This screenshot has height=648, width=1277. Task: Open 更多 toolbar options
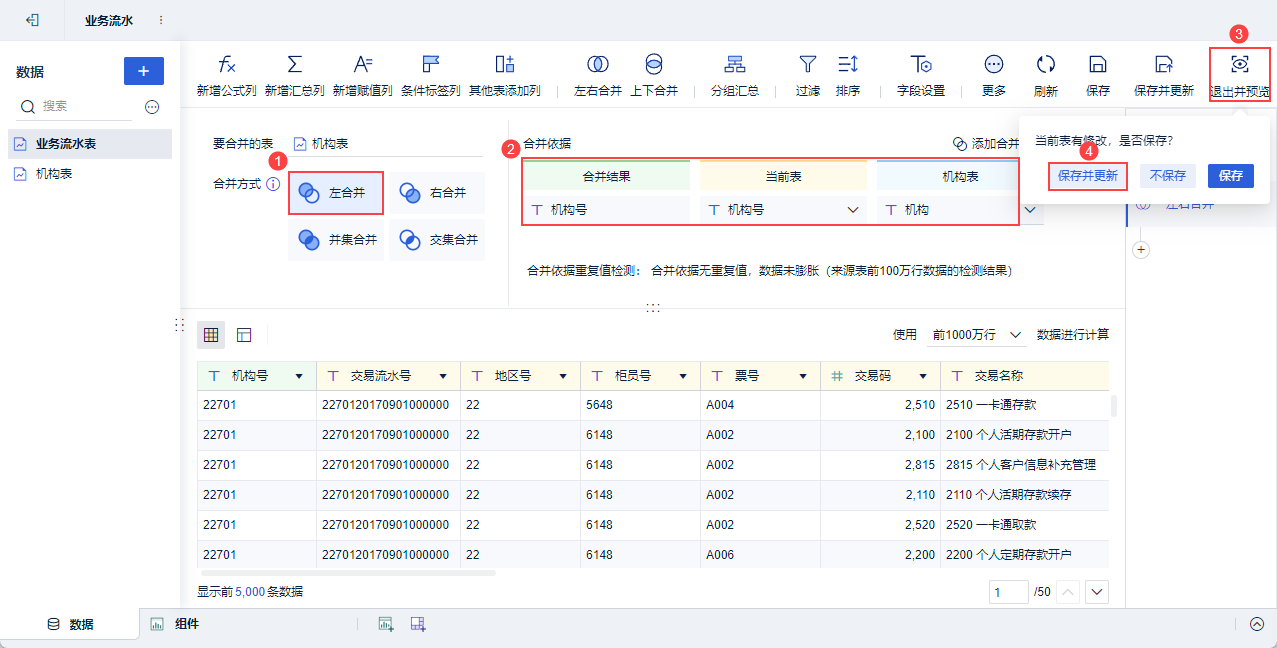(x=994, y=75)
